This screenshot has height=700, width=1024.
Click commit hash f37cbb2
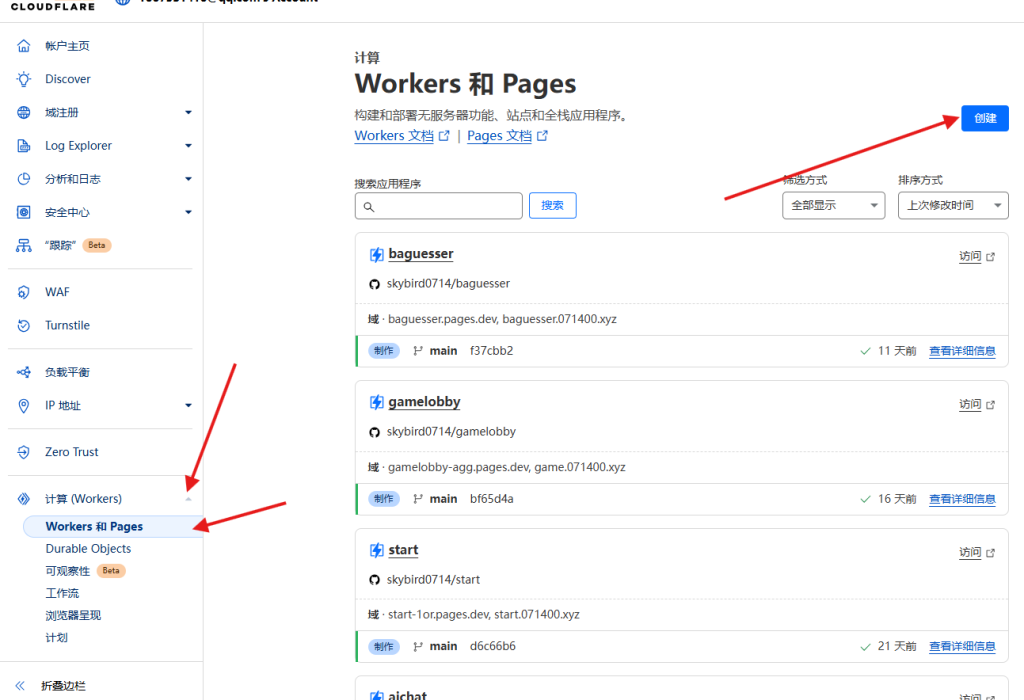491,351
